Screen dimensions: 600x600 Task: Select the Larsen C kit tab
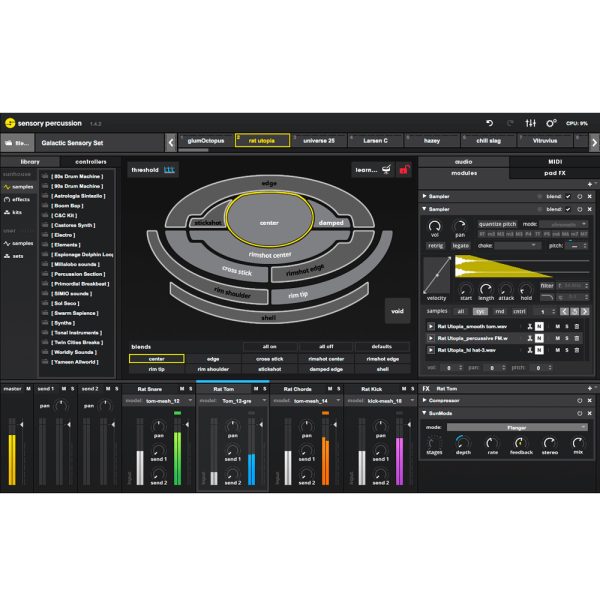pos(375,140)
